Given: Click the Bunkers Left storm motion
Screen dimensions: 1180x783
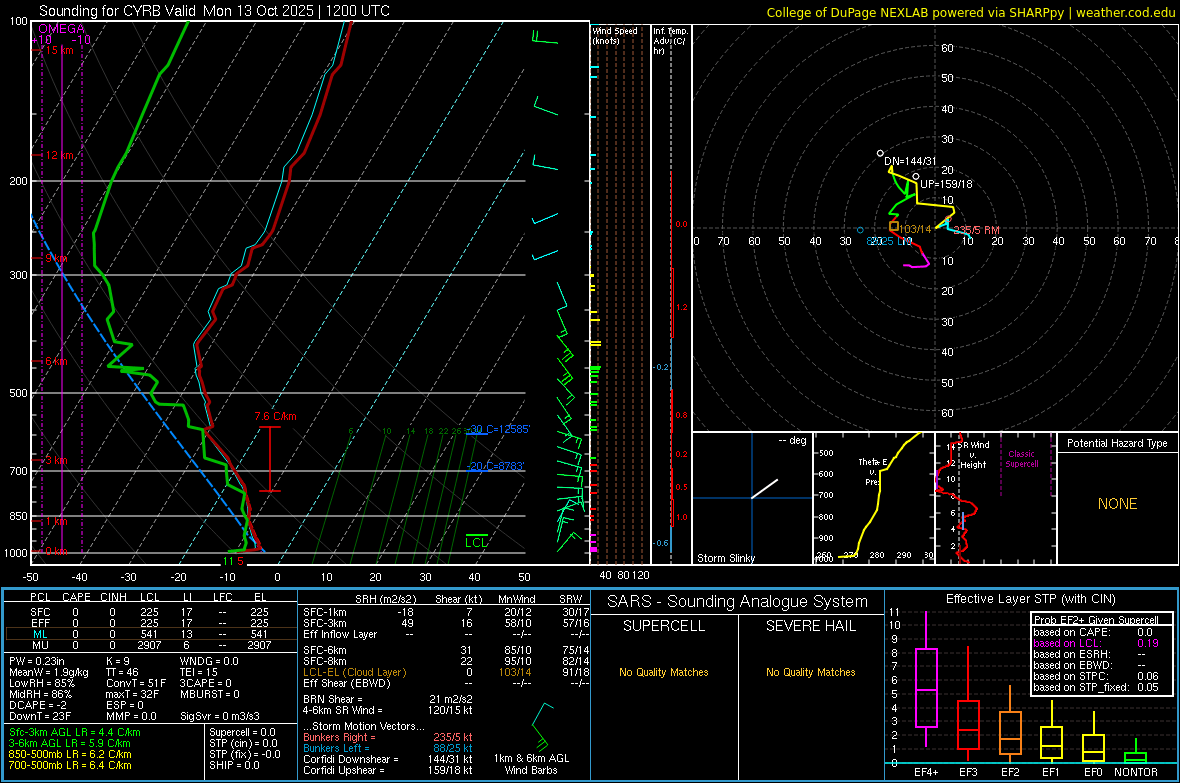Looking at the screenshot, I should pos(388,748).
